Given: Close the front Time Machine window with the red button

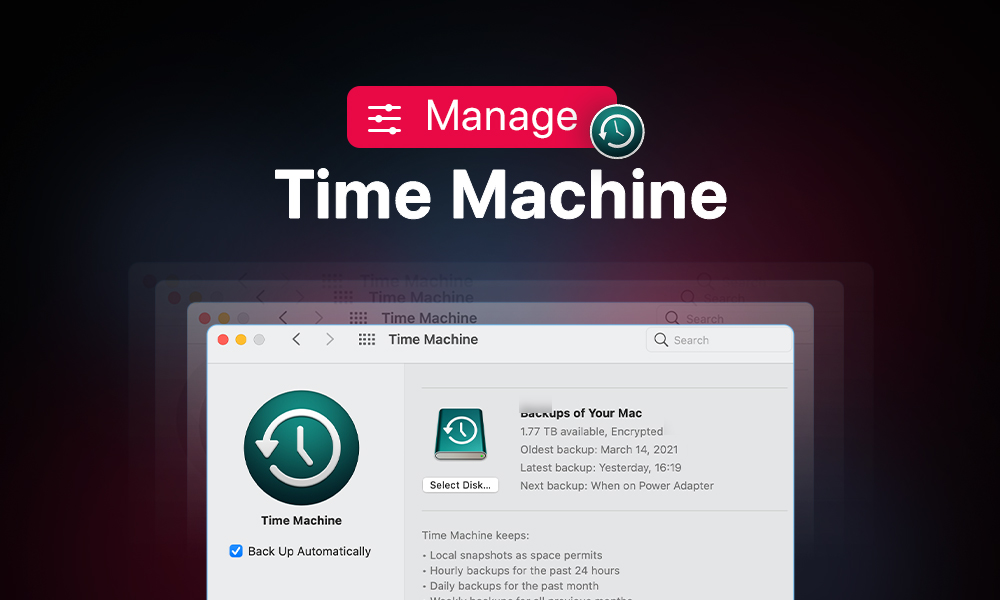Looking at the screenshot, I should point(223,340).
